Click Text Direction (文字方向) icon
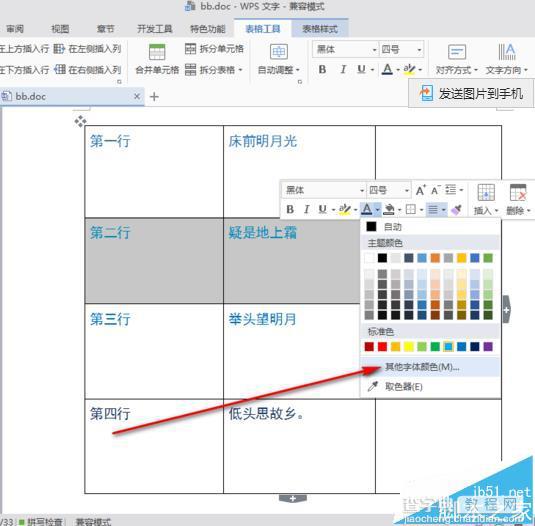The width and height of the screenshot is (535, 526). 507,52
